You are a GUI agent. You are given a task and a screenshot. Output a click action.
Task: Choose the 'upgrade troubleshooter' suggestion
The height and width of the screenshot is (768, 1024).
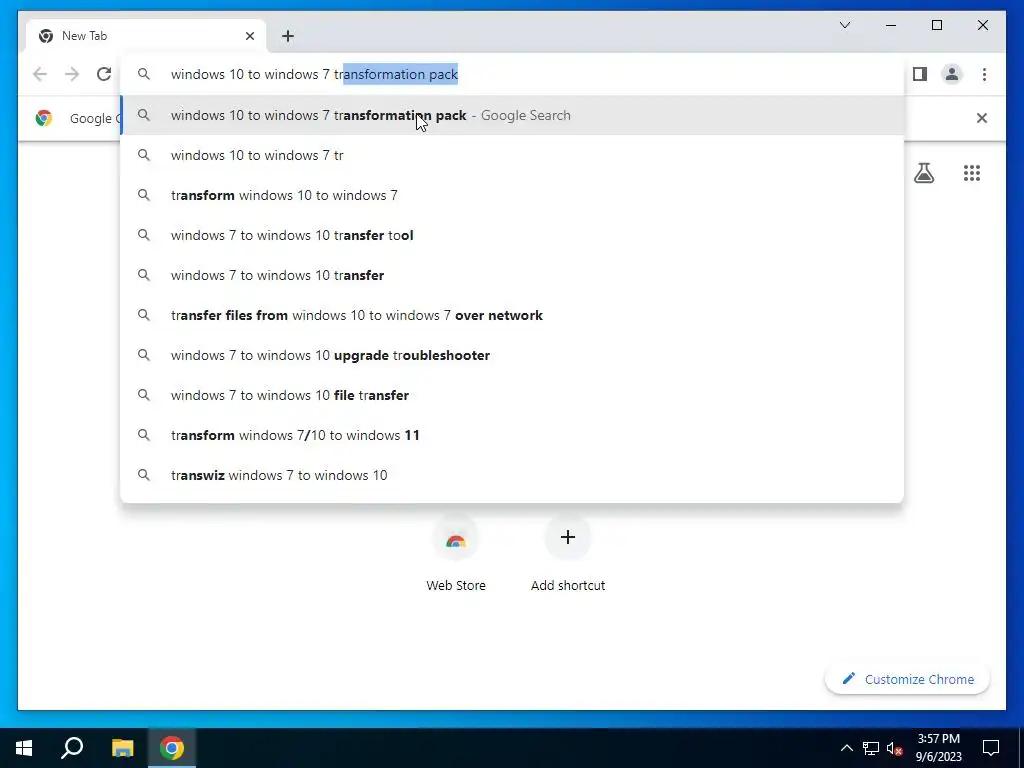point(513,355)
